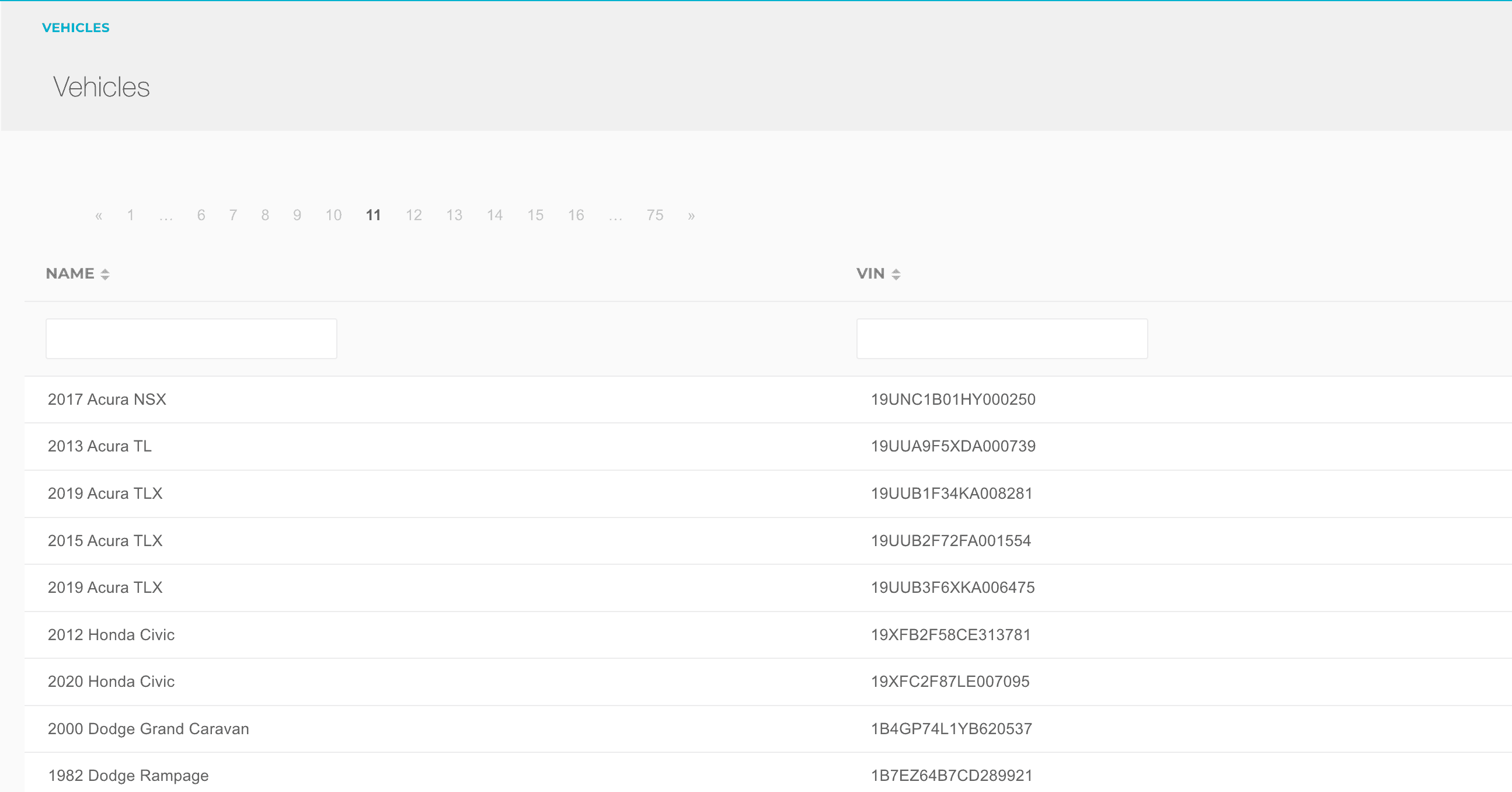Open the 2017 Acura NSX row

(x=107, y=400)
